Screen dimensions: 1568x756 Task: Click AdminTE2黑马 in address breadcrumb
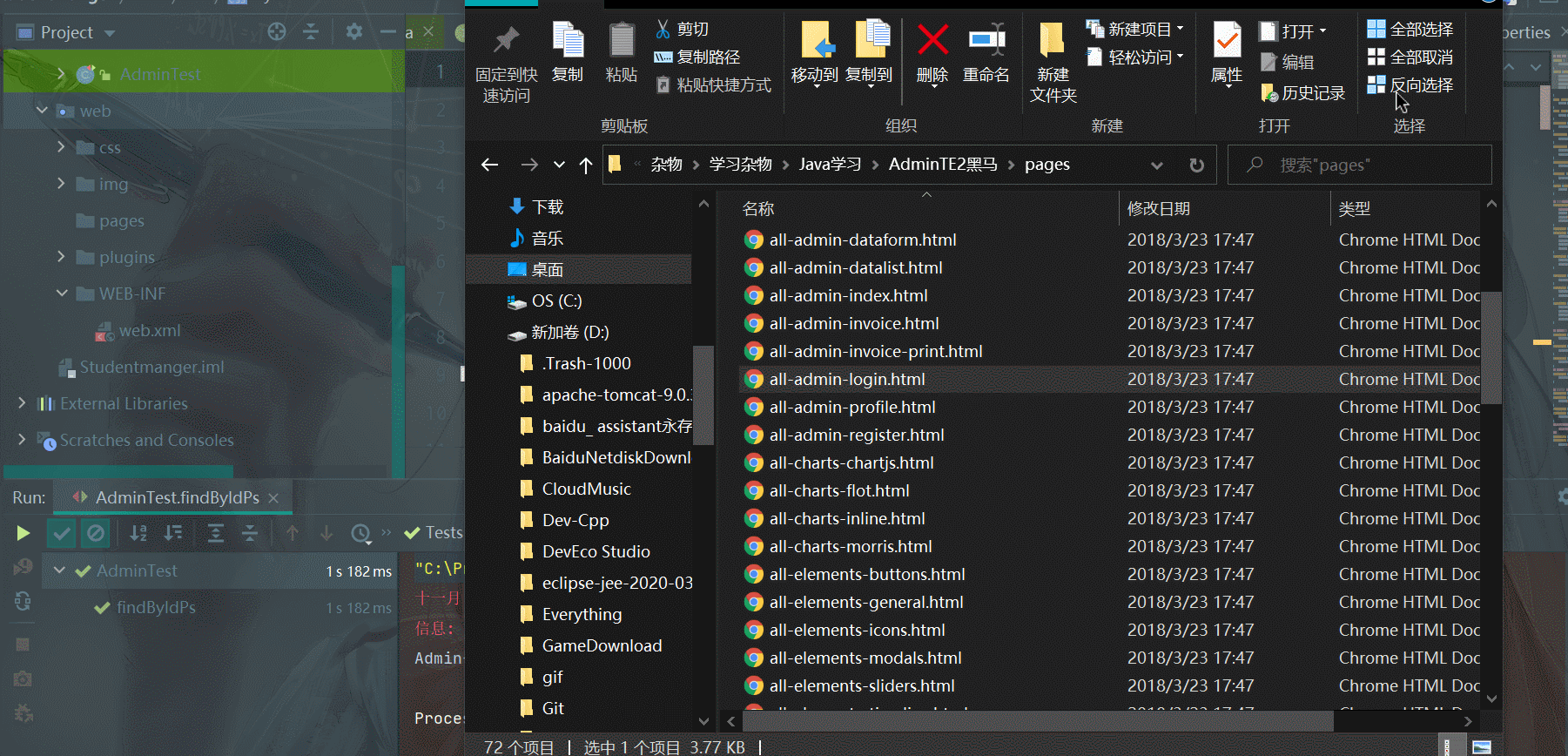coord(943,165)
